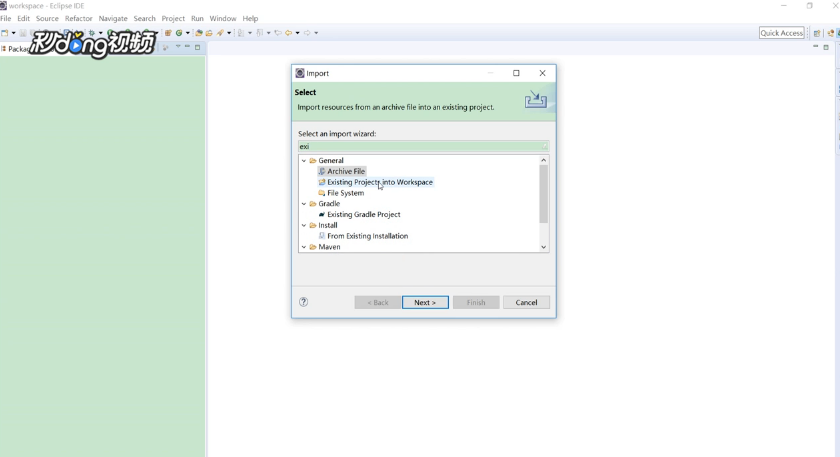840x457 pixels.
Task: Select the Gradle folder row
Action: click(x=325, y=204)
